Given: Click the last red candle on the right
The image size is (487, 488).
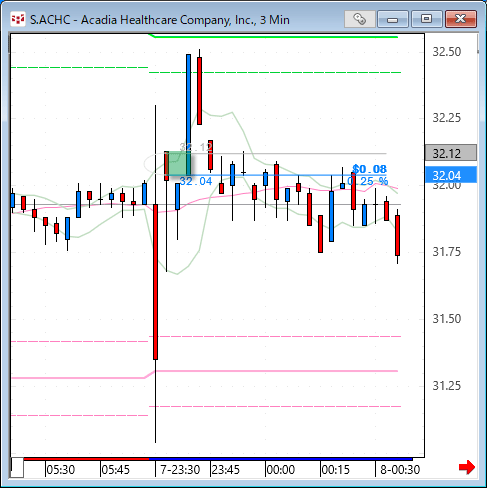Looking at the screenshot, I should coord(397,235).
